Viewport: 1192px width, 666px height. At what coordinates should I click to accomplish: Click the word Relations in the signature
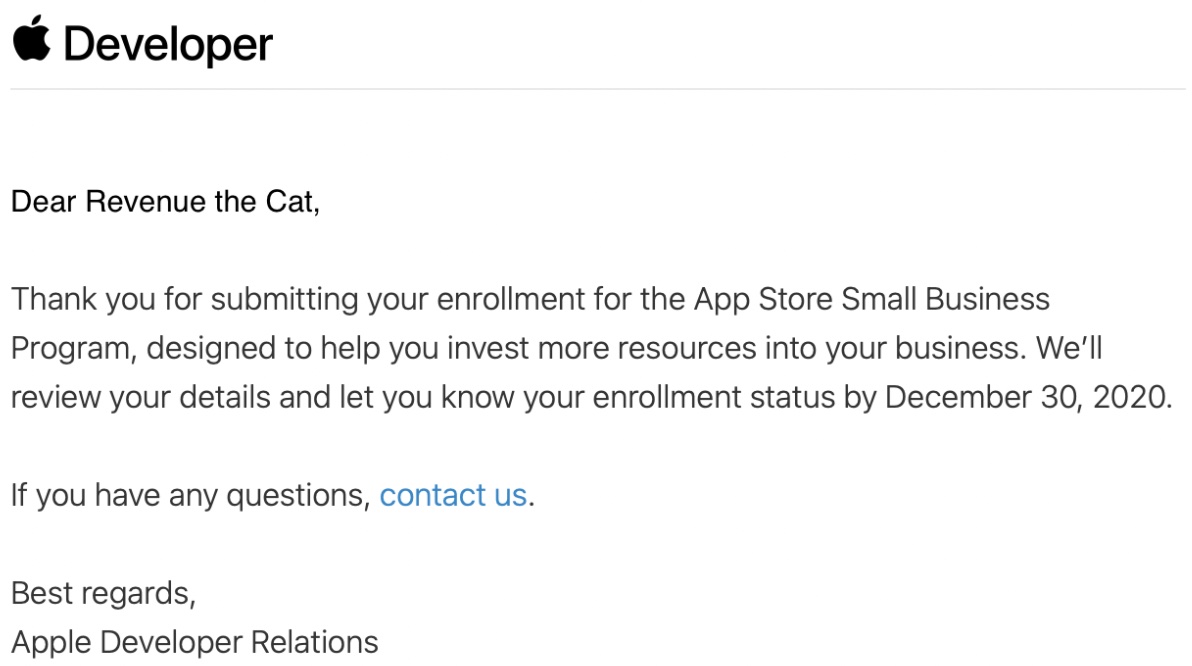pos(314,642)
